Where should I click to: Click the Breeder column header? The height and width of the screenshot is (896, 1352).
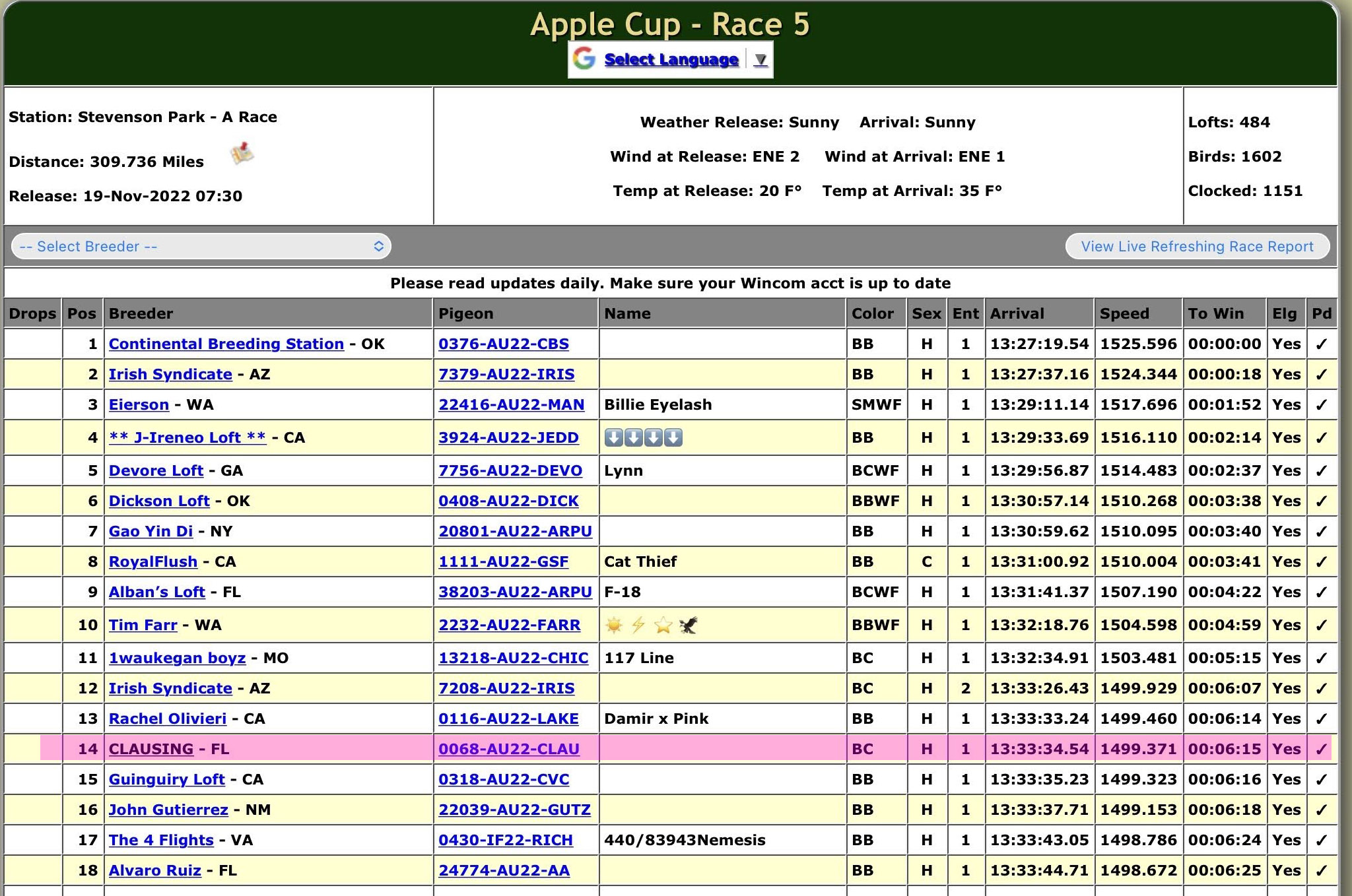pyautogui.click(x=141, y=313)
